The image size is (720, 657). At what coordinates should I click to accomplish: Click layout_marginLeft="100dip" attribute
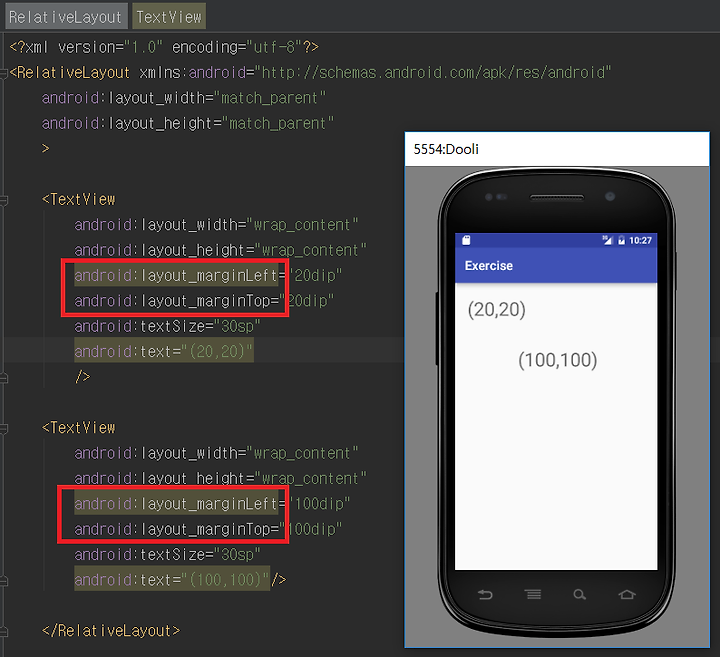[x=212, y=504]
